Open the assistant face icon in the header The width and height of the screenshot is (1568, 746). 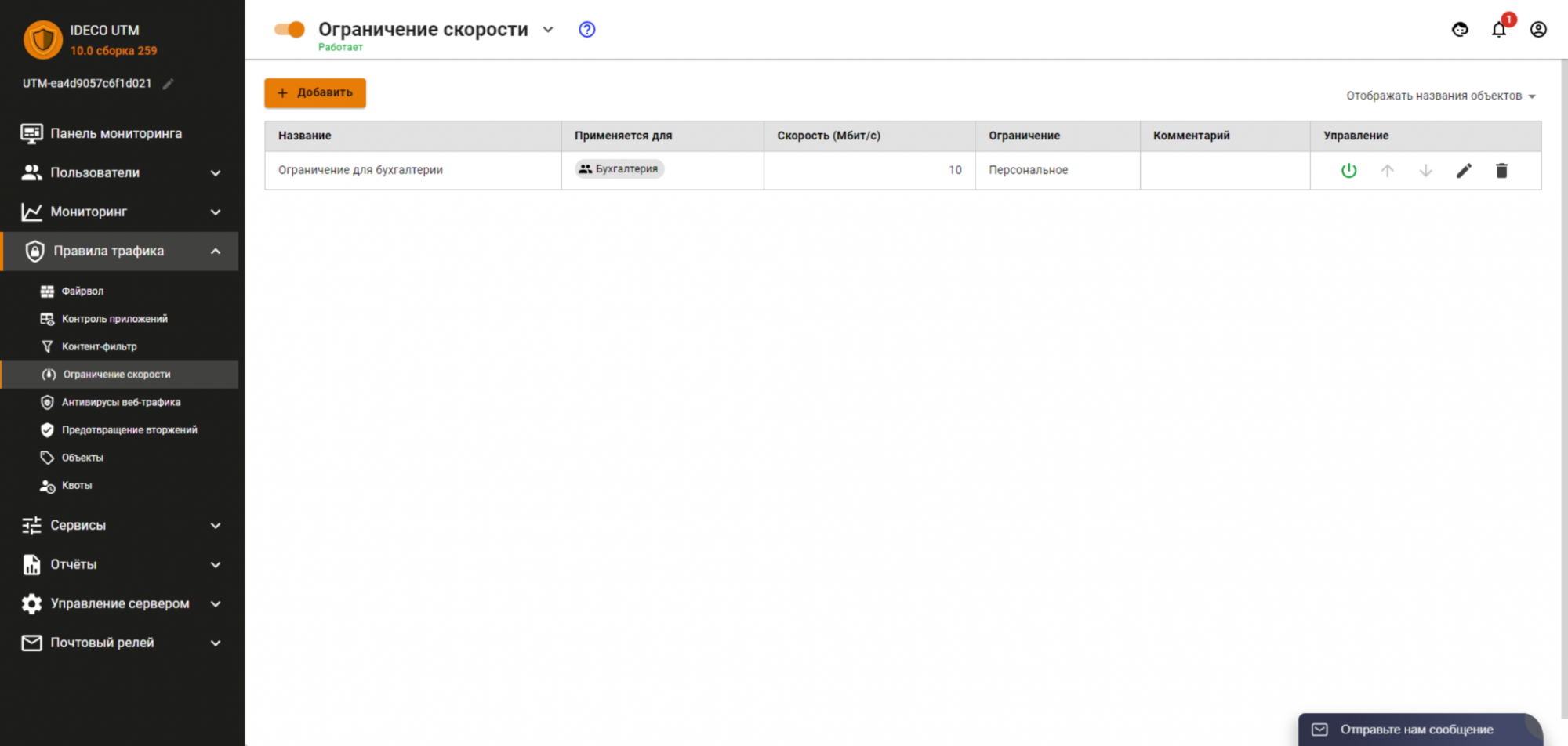click(1460, 30)
